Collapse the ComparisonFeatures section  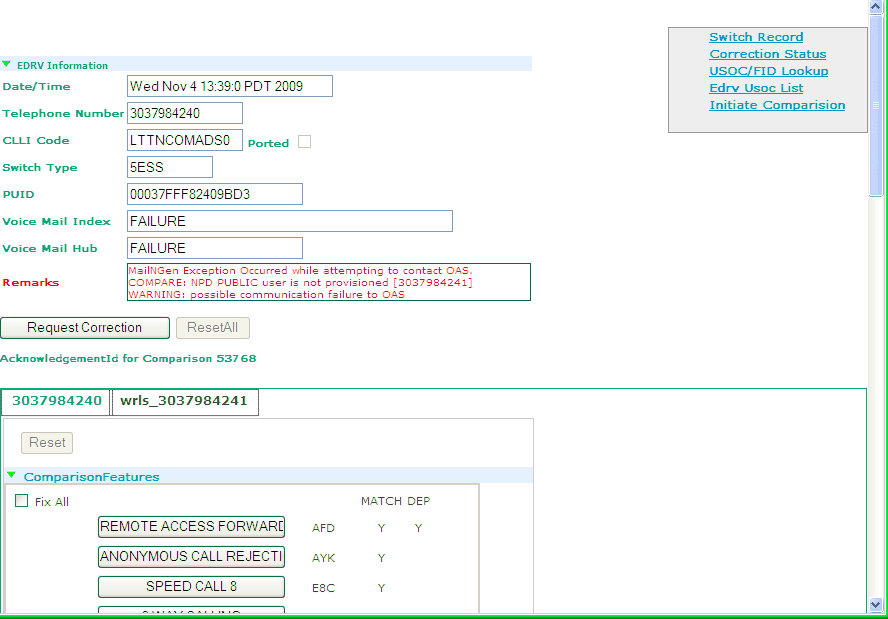(x=11, y=477)
